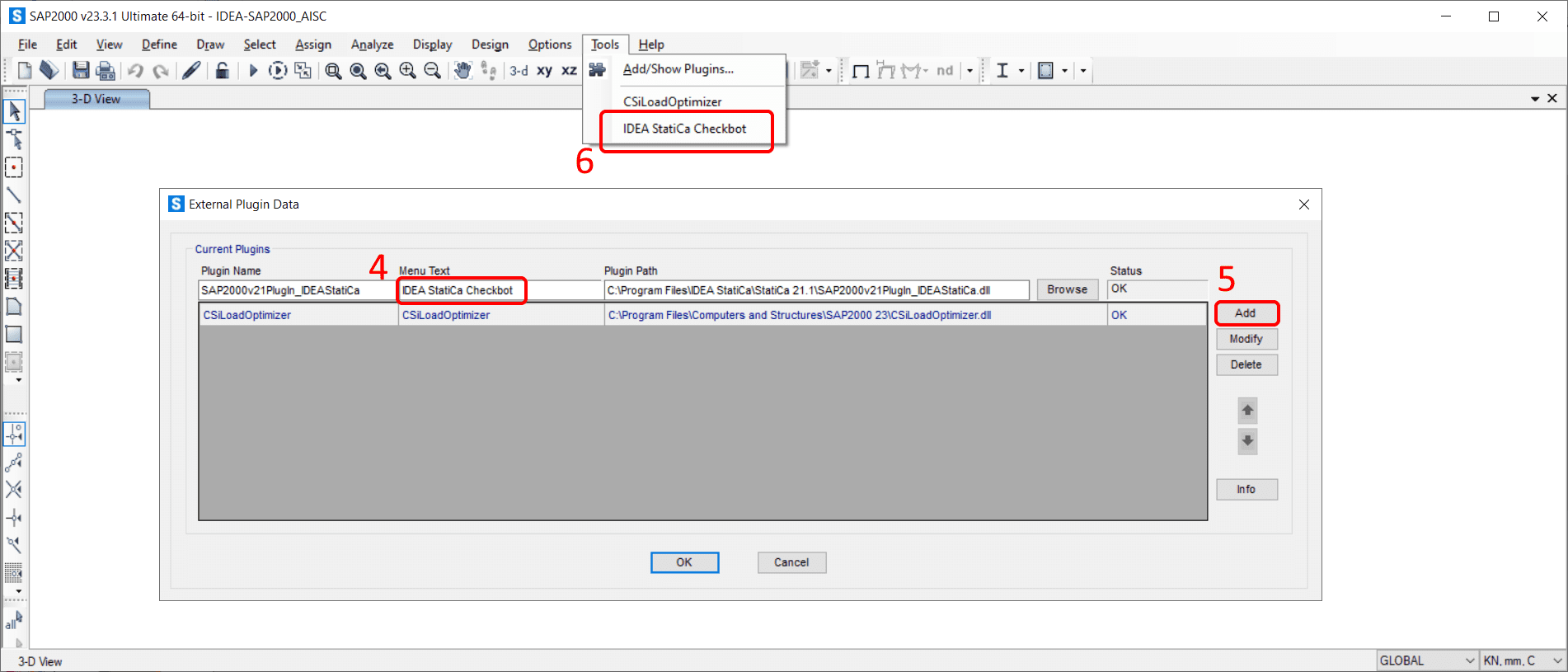Image resolution: width=1568 pixels, height=672 pixels.
Task: Click the Add button in plugin dialog
Action: coord(1246,313)
